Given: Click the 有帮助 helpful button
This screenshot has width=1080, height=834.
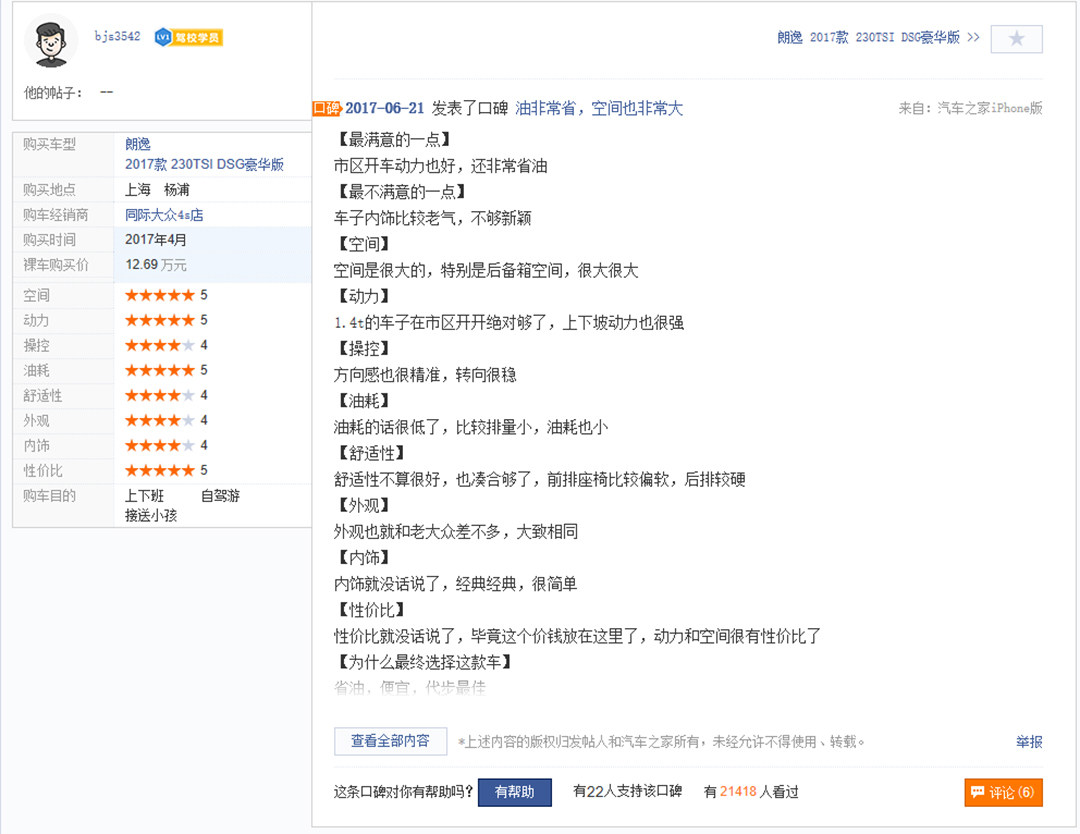Looking at the screenshot, I should point(514,792).
